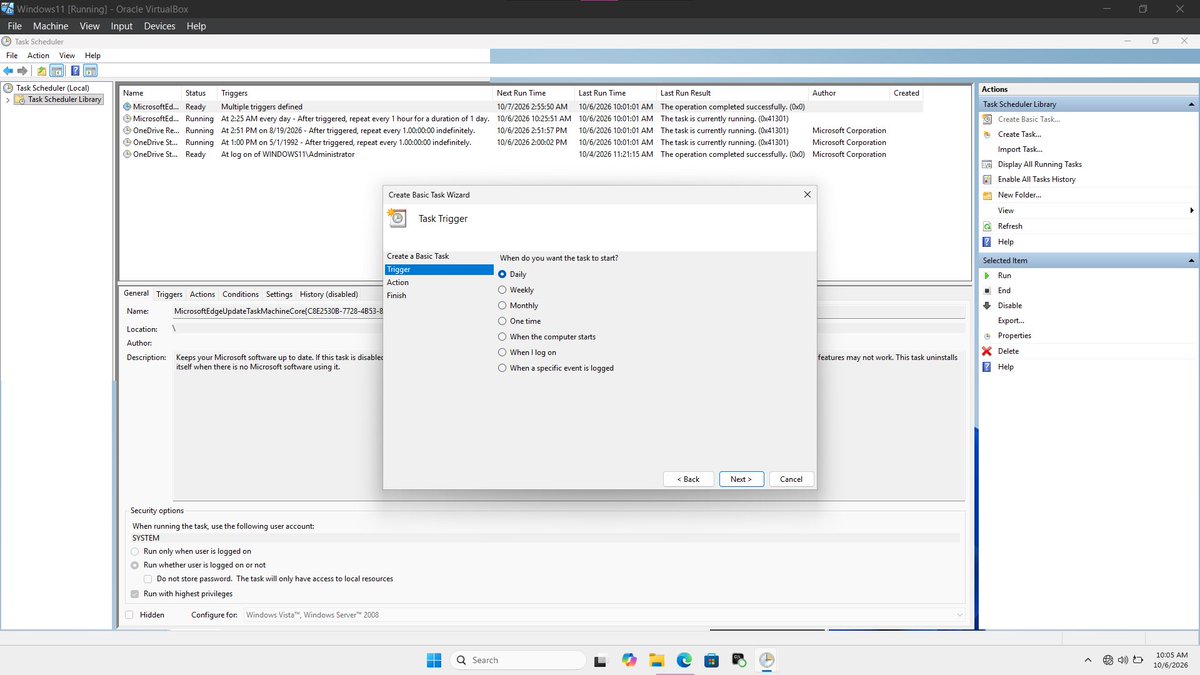The image size is (1200, 675).
Task: Click the red Delete X icon
Action: (x=987, y=351)
